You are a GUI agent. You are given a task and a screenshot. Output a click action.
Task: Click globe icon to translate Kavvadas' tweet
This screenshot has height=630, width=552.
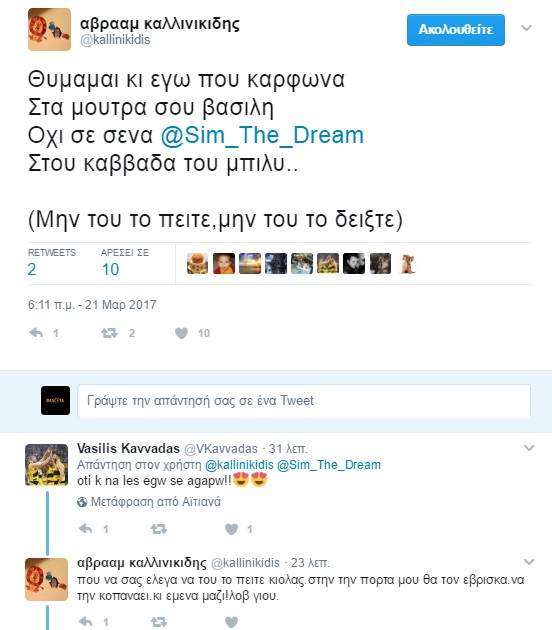tap(82, 502)
